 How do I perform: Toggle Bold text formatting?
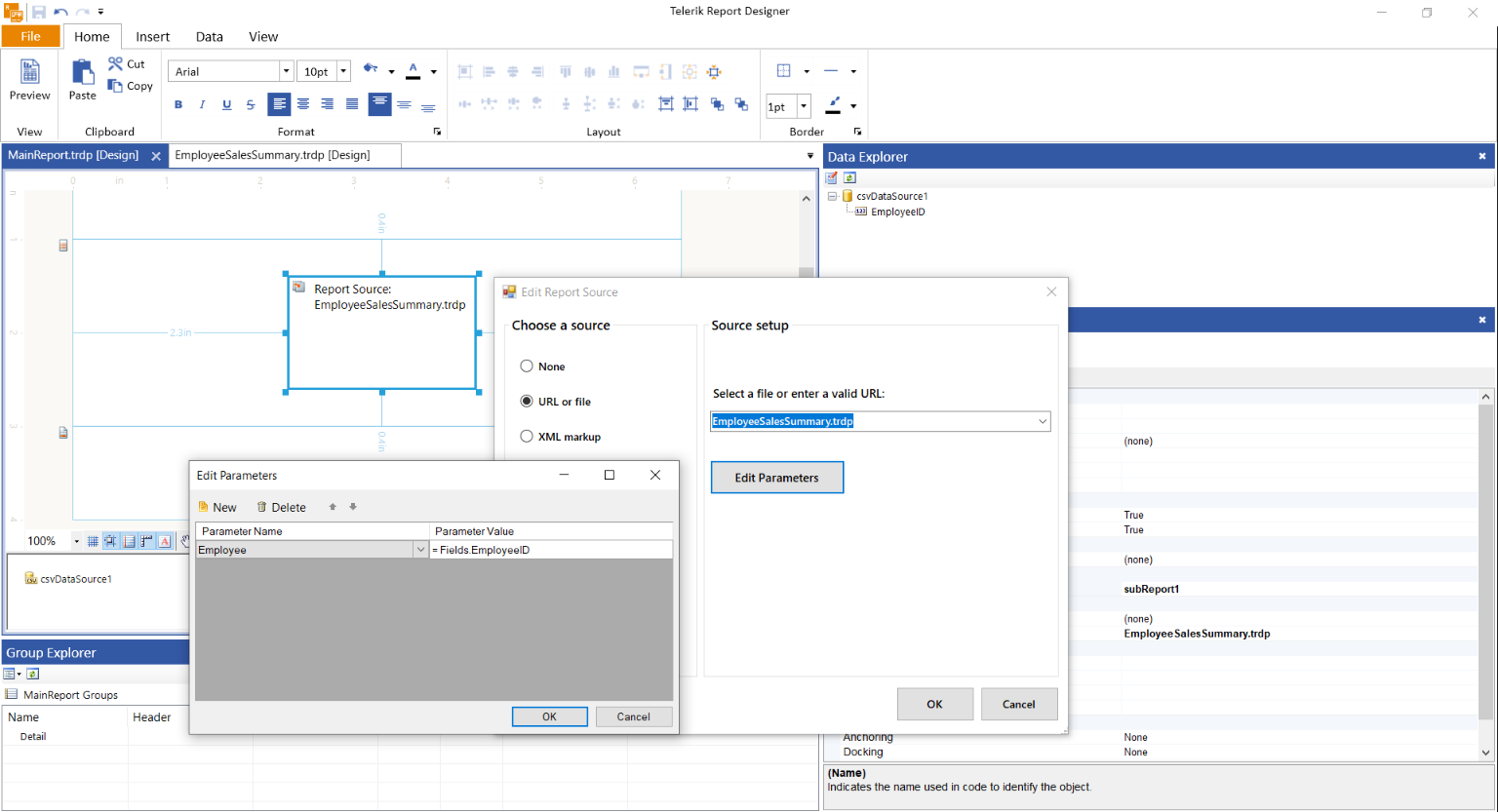(177, 104)
